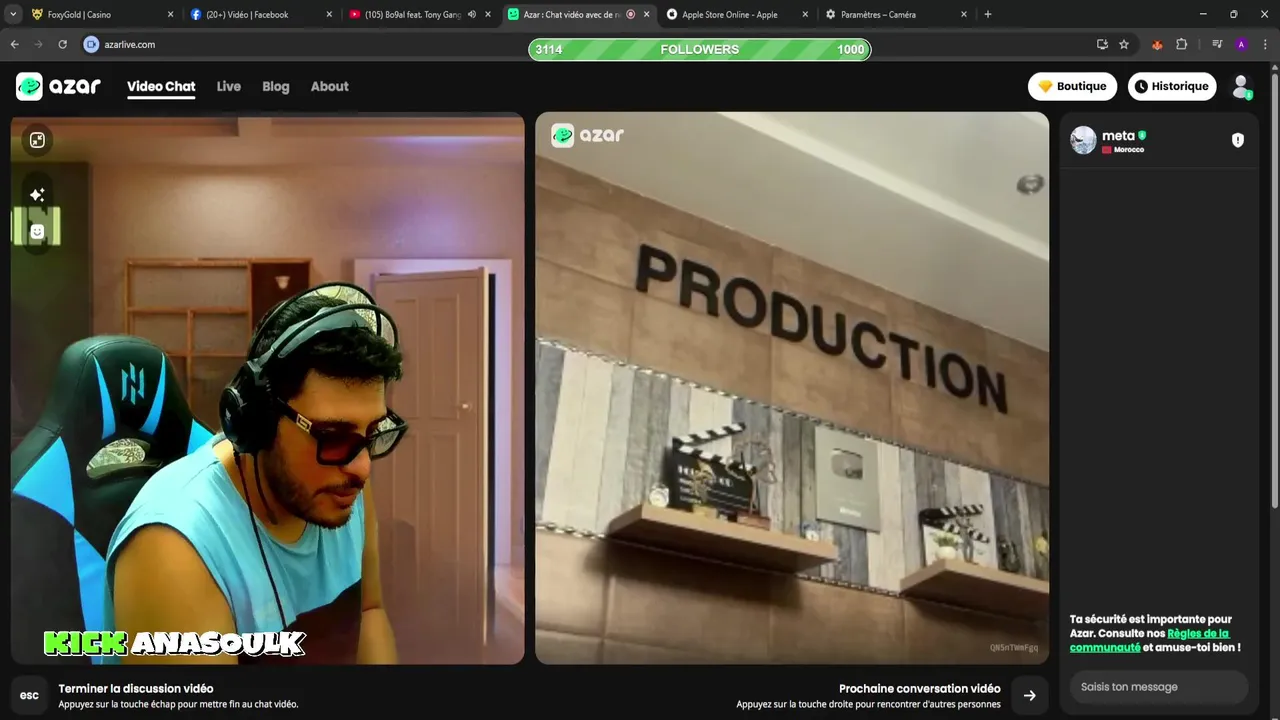Image resolution: width=1280 pixels, height=720 pixels.
Task: Open the orange extension icon
Action: coord(1157,44)
